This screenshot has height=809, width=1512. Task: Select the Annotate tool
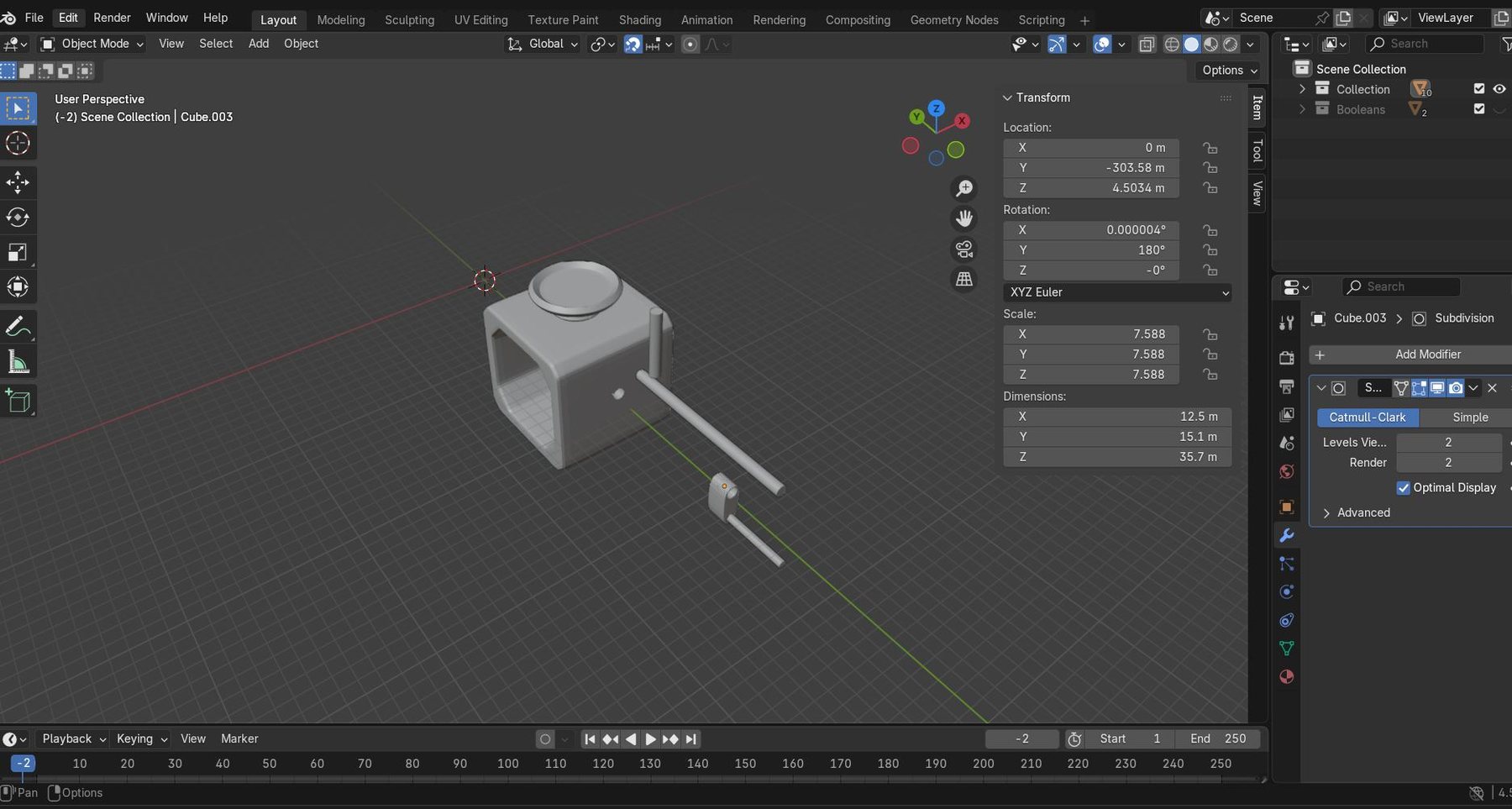pyautogui.click(x=18, y=327)
